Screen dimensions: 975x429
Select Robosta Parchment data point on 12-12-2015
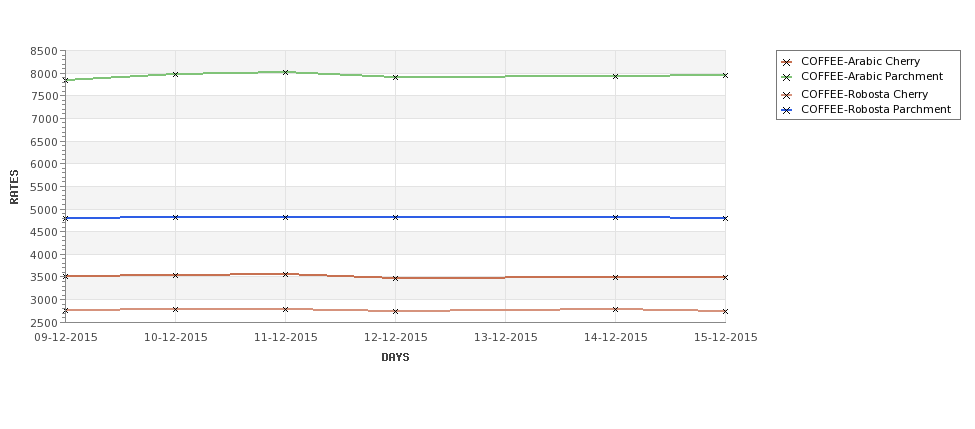coord(395,217)
